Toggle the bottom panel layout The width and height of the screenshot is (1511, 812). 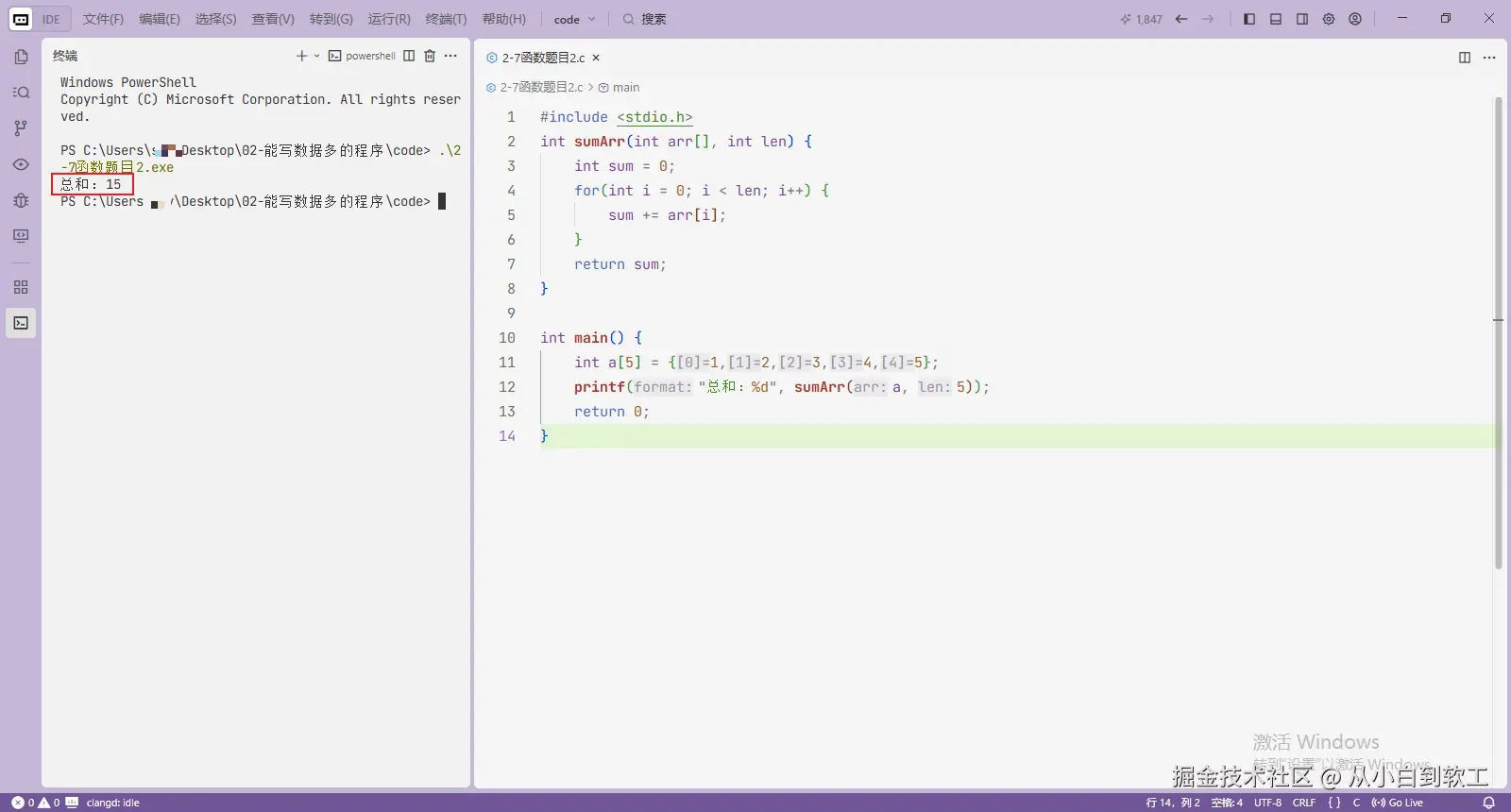(1276, 19)
